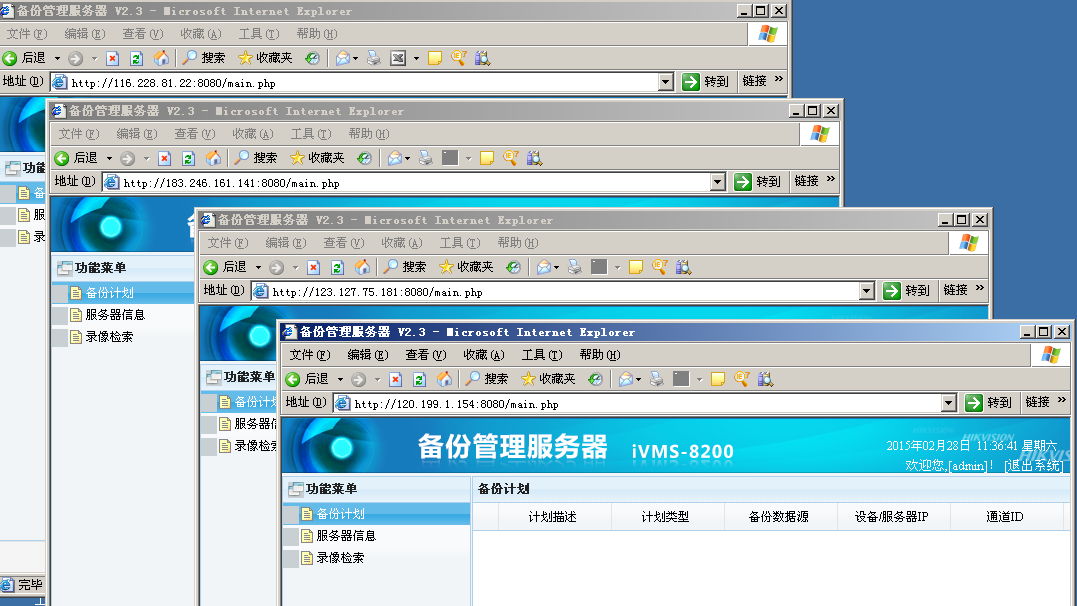Expand Links chevron in 120.199.1.154 window
This screenshot has width=1077, height=606.
coord(1062,400)
